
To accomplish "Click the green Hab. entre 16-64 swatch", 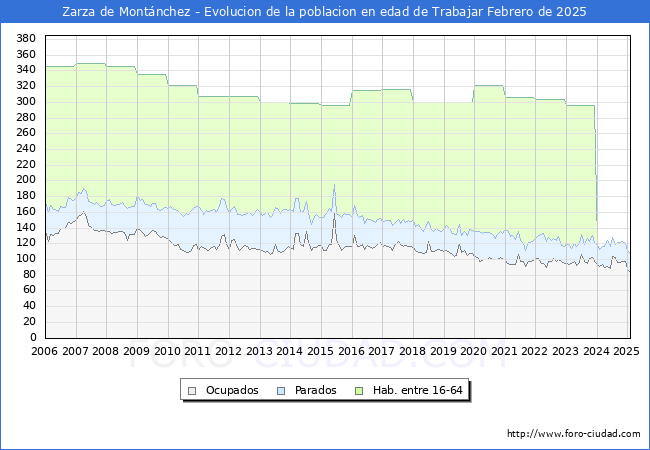I will coord(359,391).
